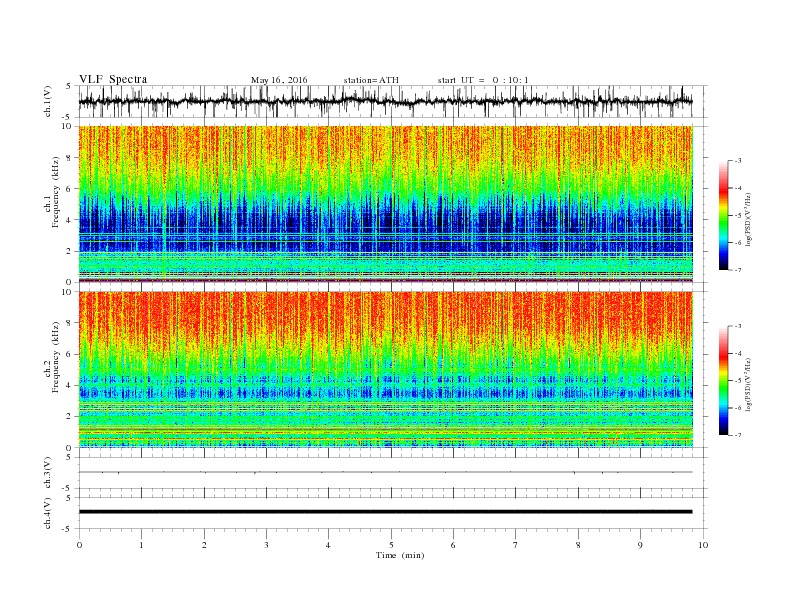Screen dimensions: 792x612
Task: Click the ch.2 spectrogram color scale bar
Action: coord(723,380)
